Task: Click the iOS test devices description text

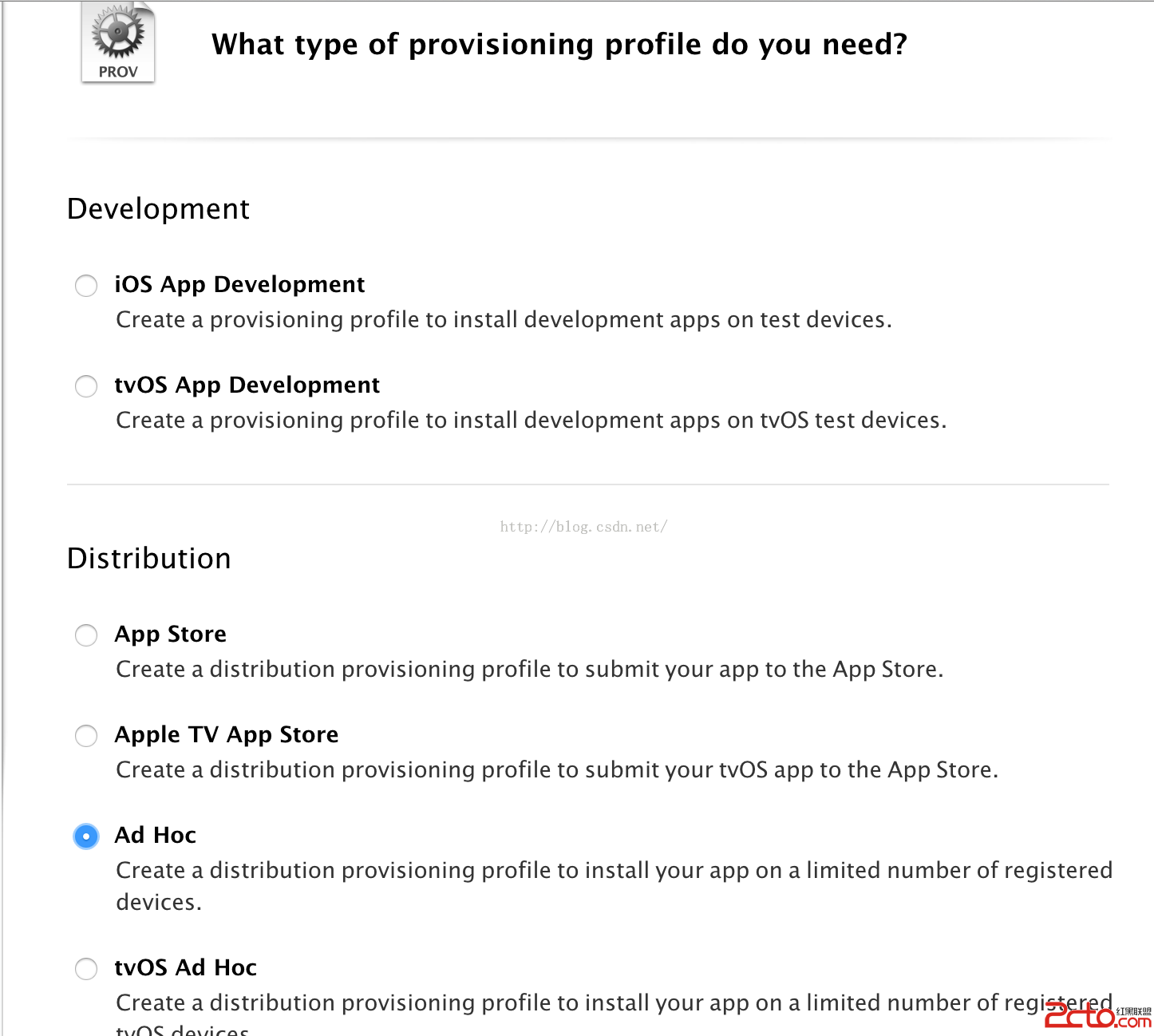Action: pos(504,320)
